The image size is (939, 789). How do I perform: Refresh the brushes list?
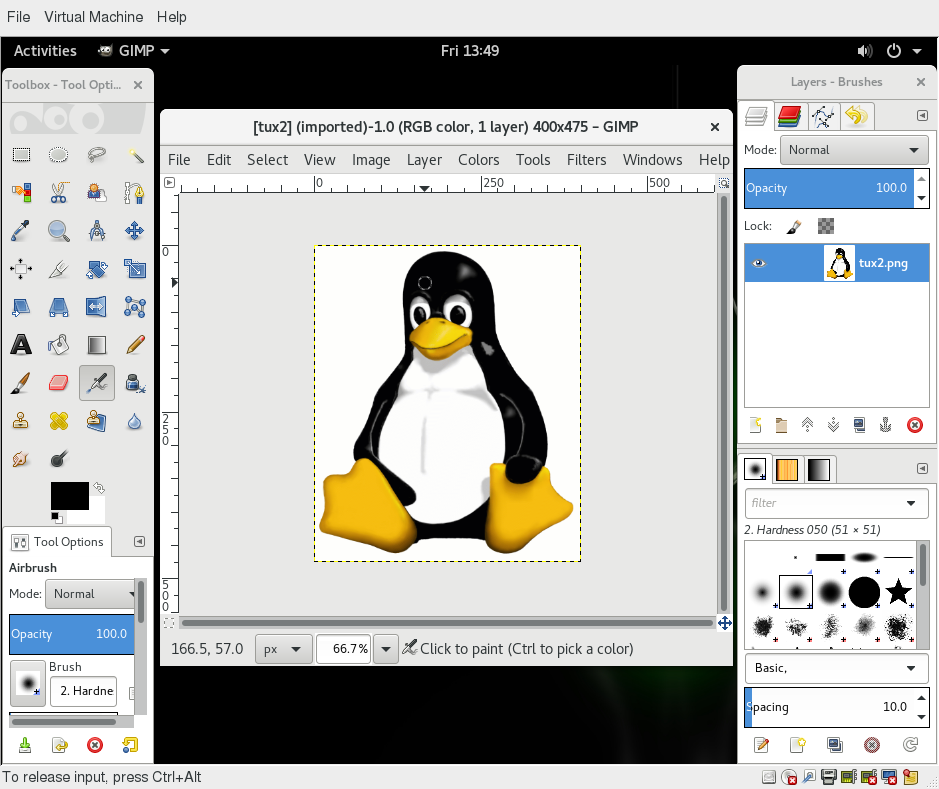pos(910,745)
